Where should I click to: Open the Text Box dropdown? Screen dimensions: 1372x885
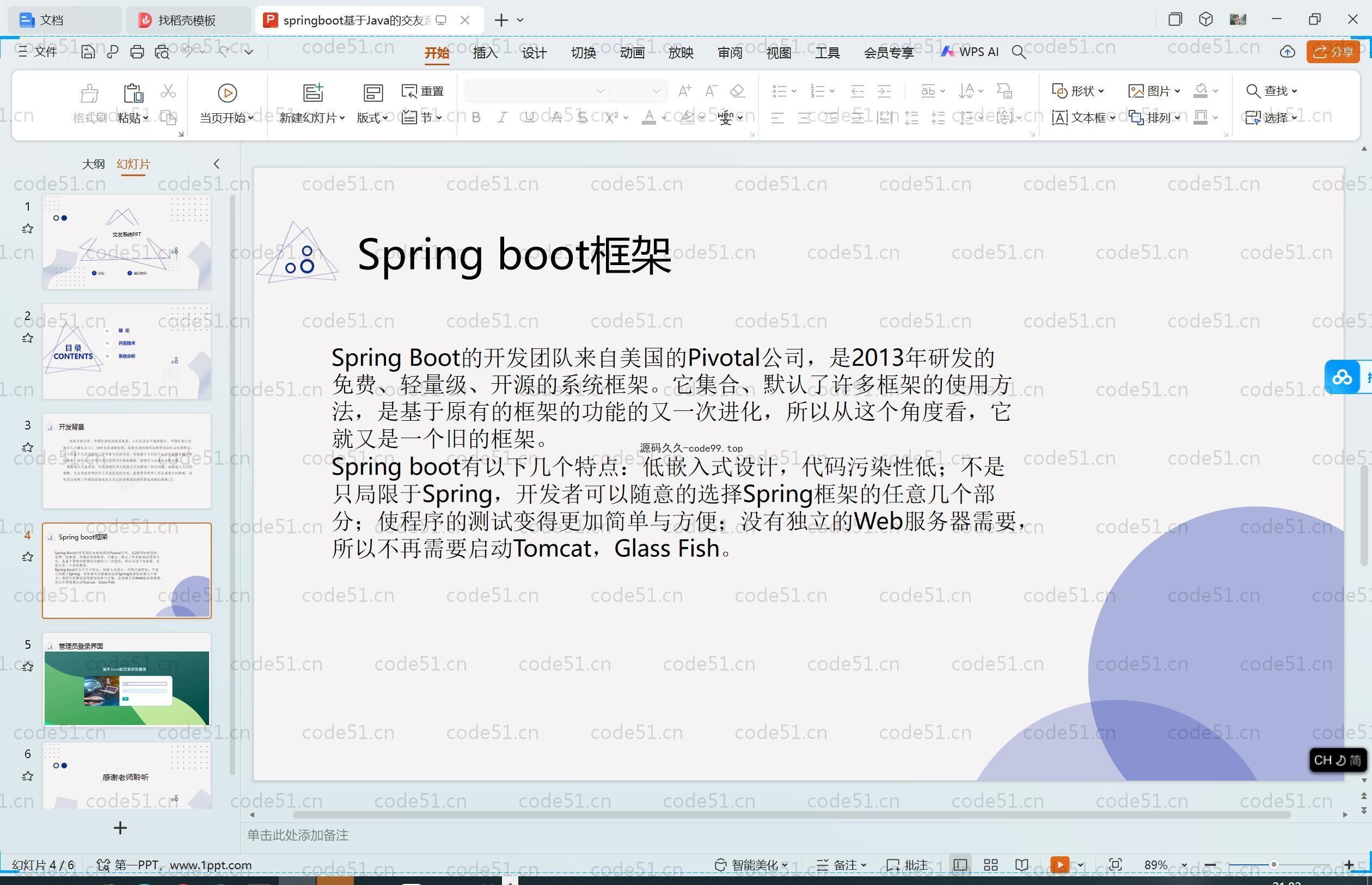[1083, 118]
